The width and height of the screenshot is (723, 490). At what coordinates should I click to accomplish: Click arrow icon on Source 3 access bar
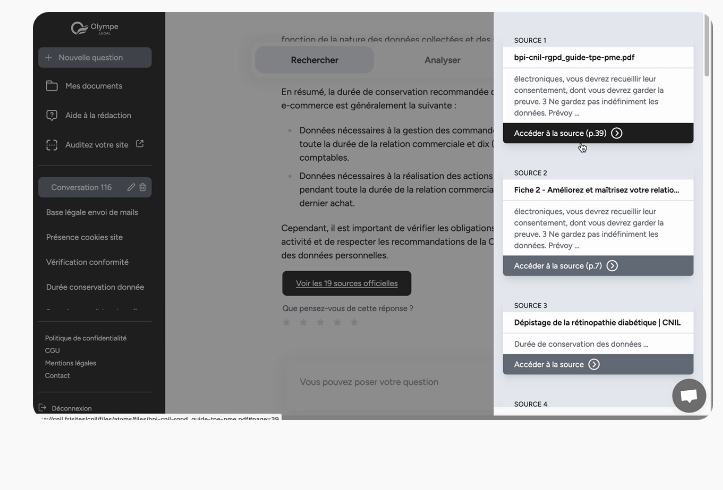click(594, 364)
